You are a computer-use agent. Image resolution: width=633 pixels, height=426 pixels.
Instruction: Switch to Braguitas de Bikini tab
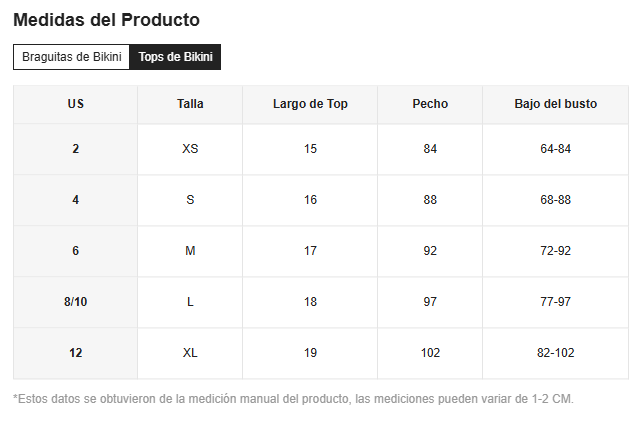71,57
